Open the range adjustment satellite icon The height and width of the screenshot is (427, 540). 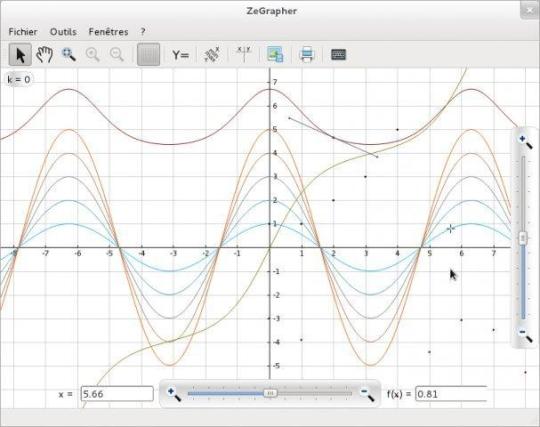click(x=212, y=55)
